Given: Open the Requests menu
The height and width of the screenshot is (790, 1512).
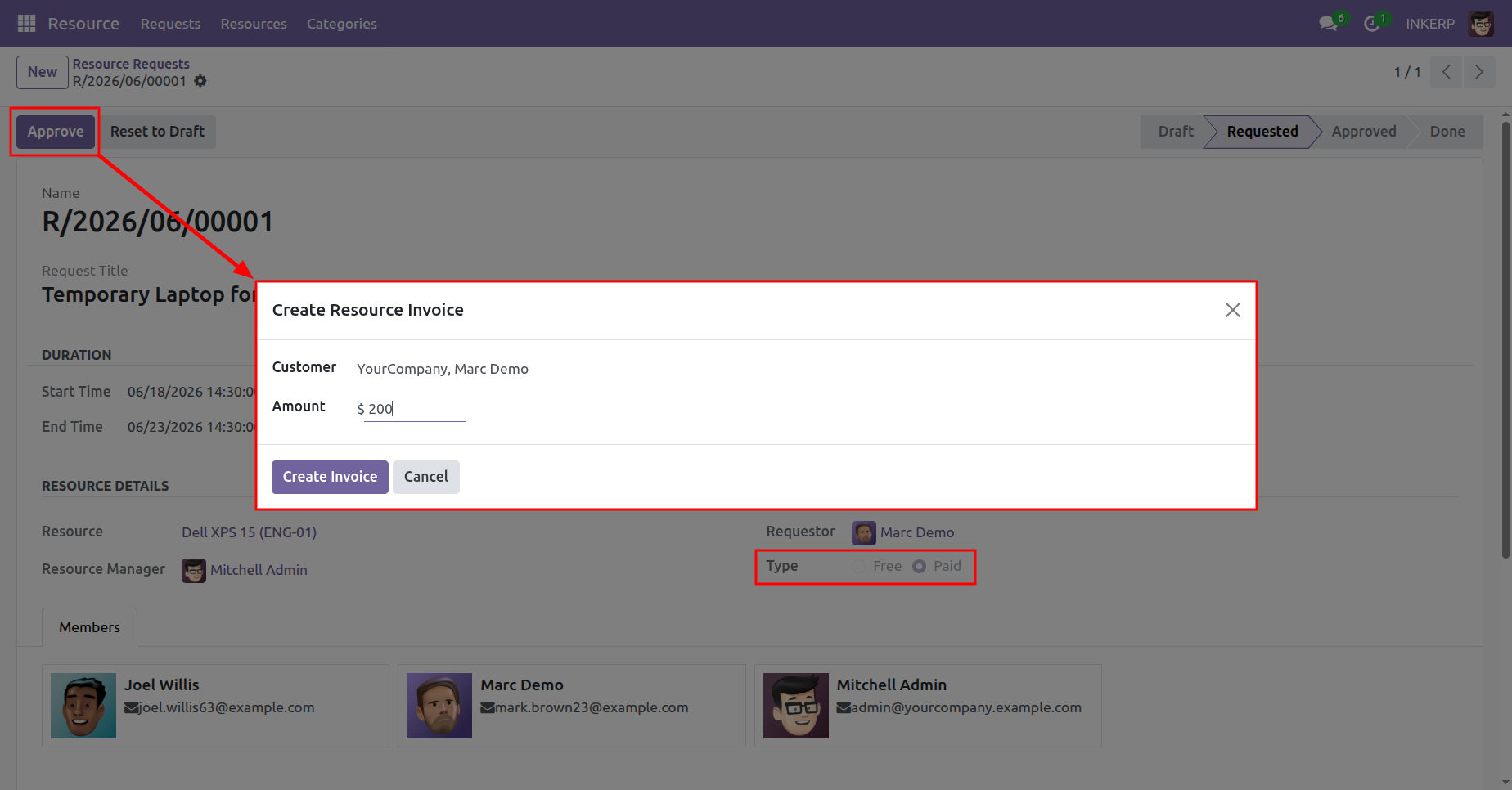Looking at the screenshot, I should pyautogui.click(x=170, y=24).
